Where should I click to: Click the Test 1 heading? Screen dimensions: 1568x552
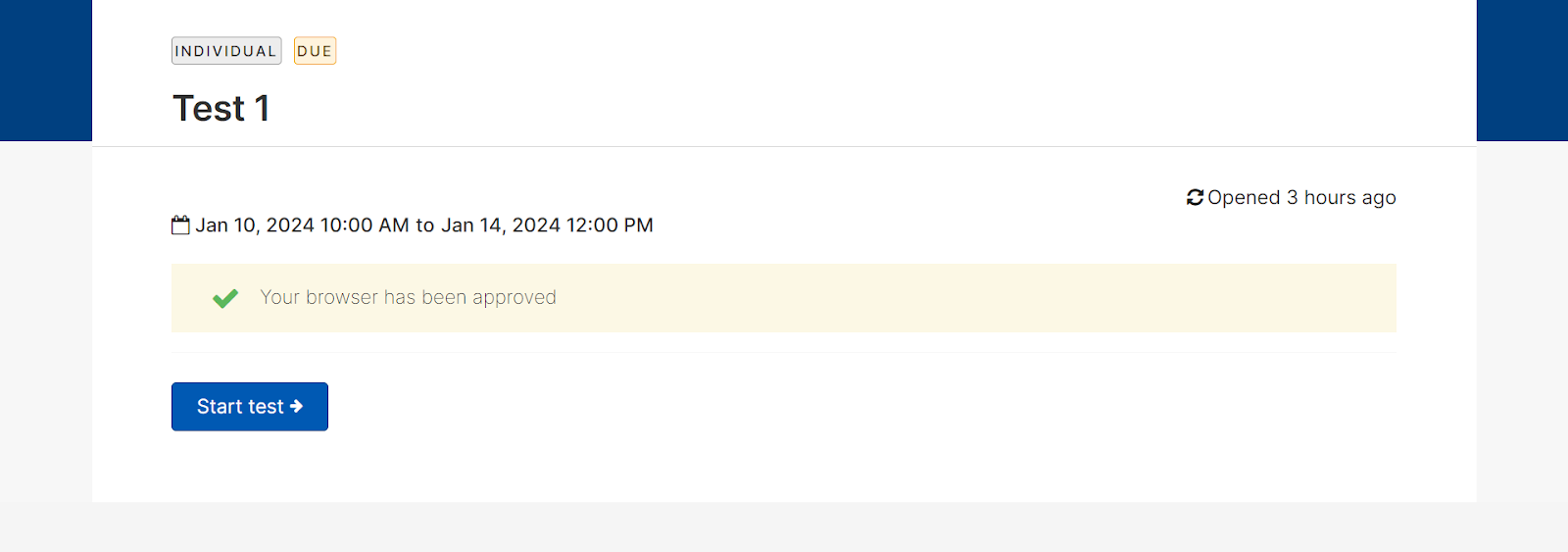tap(221, 108)
